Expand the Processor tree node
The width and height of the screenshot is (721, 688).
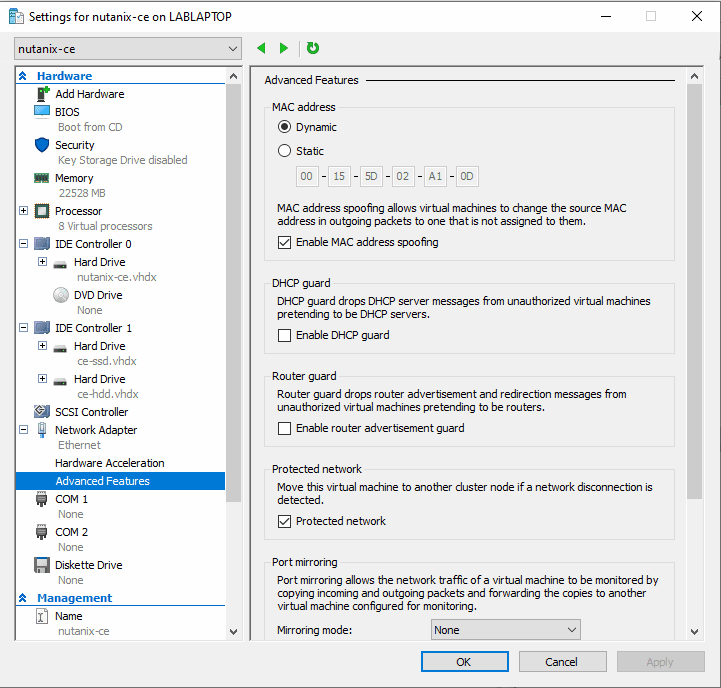point(23,211)
